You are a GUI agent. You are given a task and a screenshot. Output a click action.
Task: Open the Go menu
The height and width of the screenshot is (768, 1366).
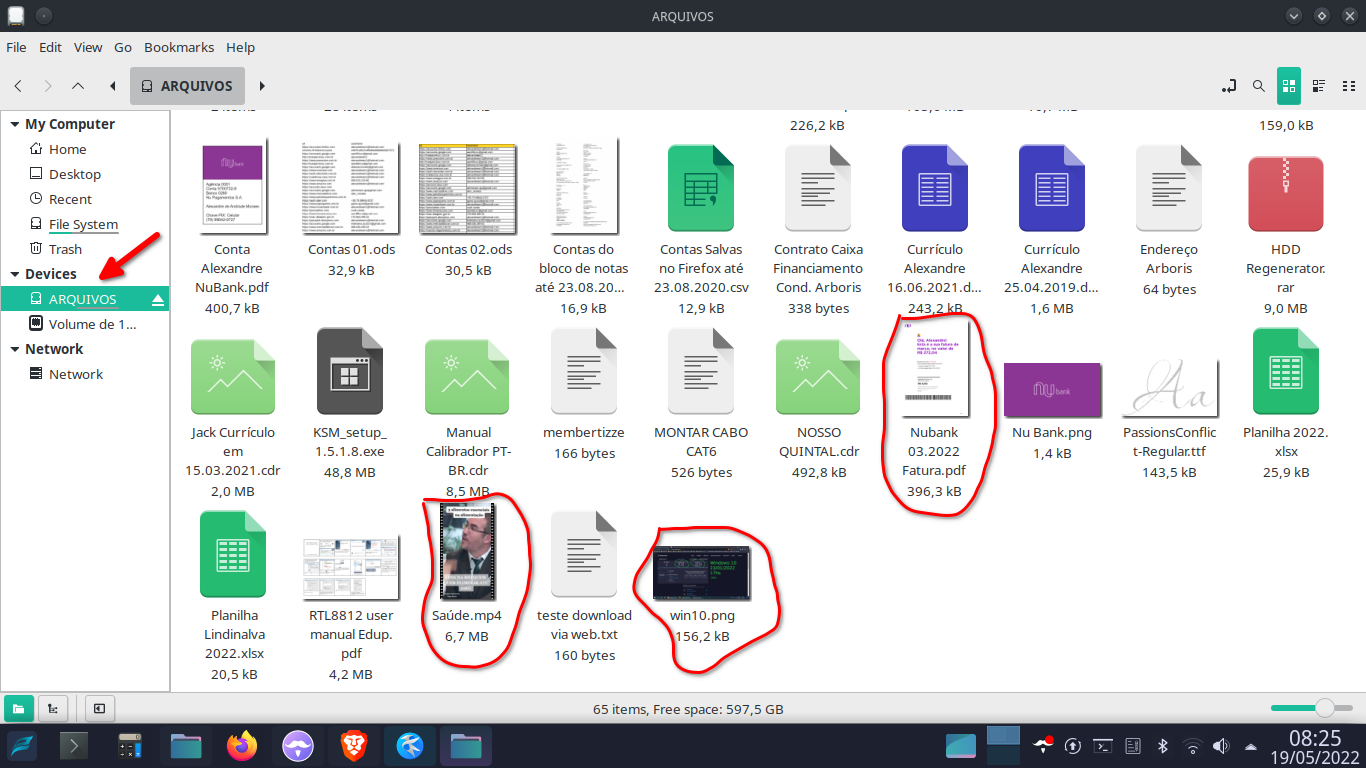tap(123, 47)
